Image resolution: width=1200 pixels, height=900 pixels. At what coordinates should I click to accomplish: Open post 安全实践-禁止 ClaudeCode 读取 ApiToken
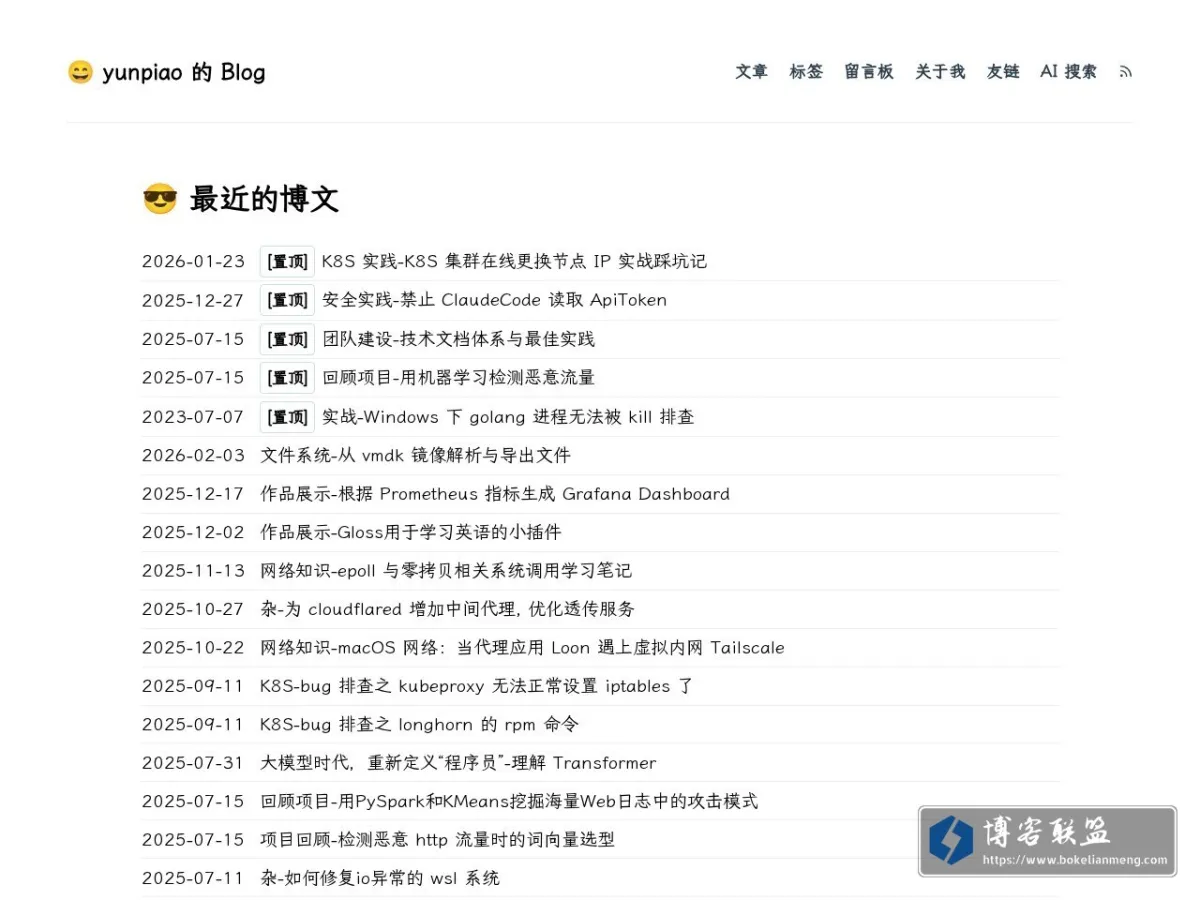(494, 300)
